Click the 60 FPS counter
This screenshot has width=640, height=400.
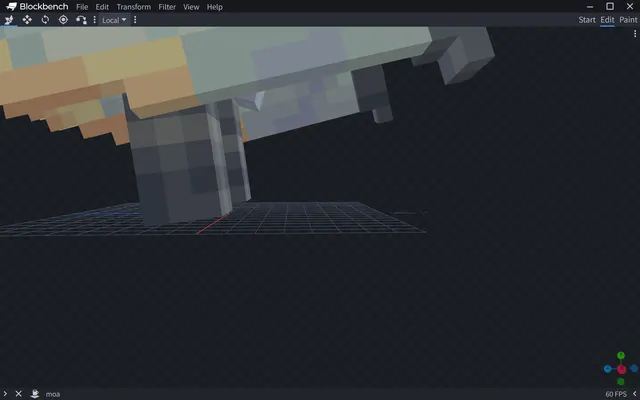616,394
